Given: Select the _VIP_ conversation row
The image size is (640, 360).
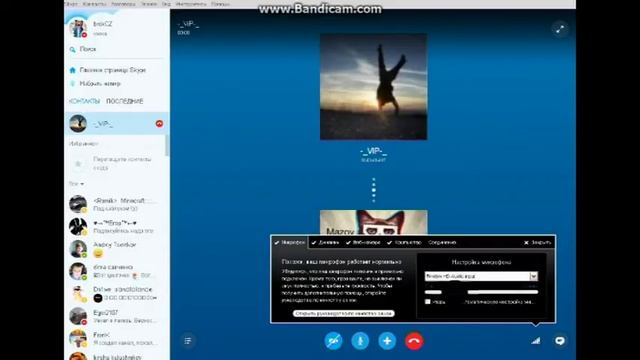Looking at the screenshot, I should tap(117, 123).
